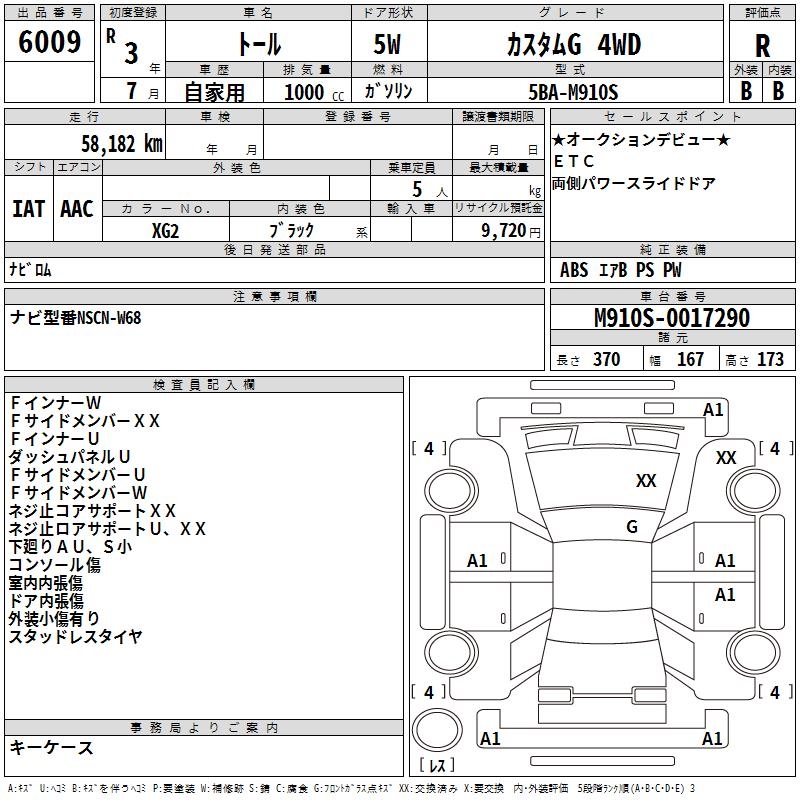The height and width of the screenshot is (800, 800).
Task: Select ABS エアB PS PW equipment
Action: pyautogui.click(x=620, y=270)
